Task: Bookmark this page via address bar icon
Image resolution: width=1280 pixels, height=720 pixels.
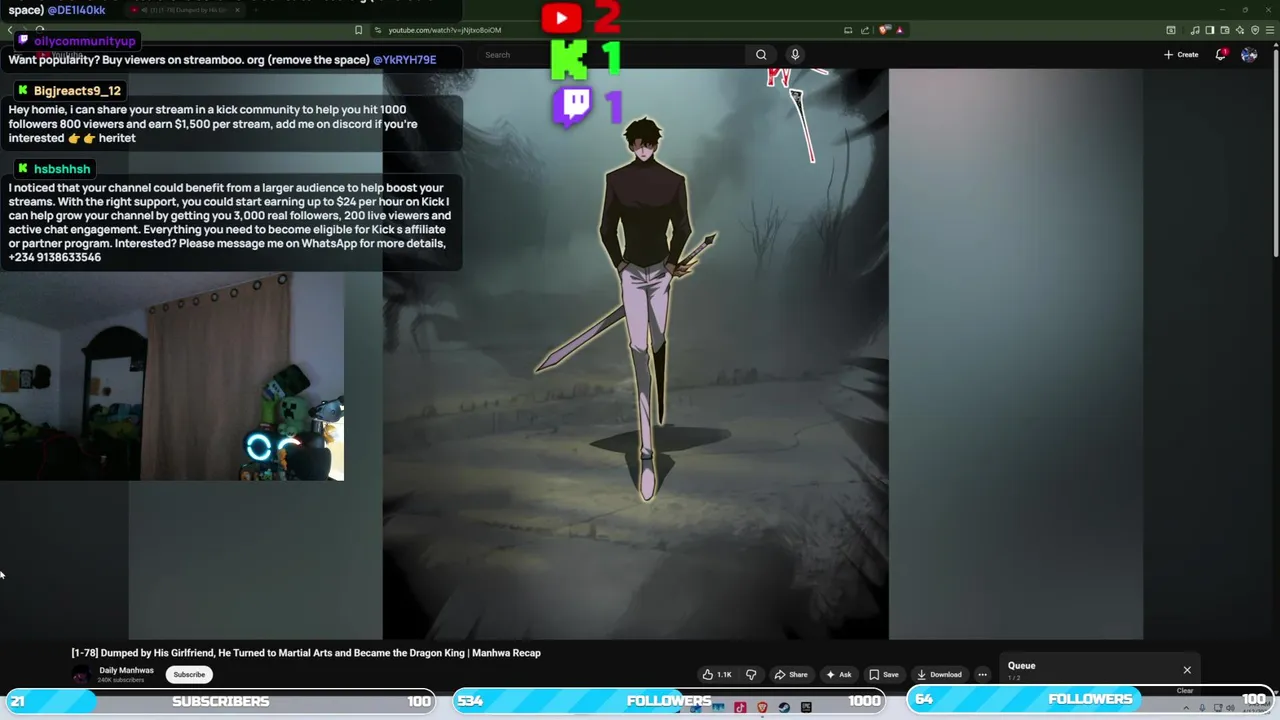Action: tap(358, 30)
